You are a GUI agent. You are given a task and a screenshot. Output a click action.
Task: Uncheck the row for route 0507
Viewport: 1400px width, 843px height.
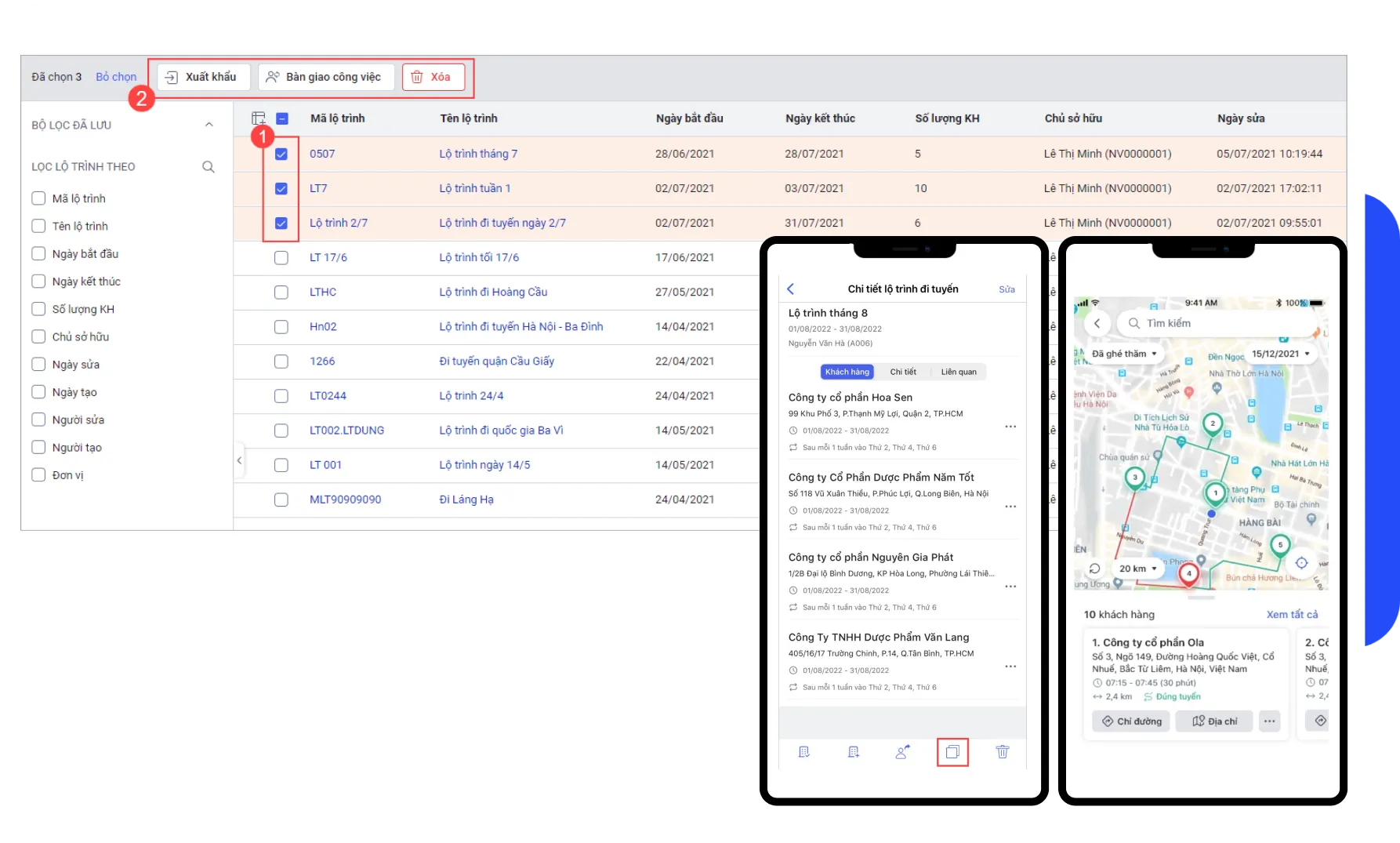[281, 154]
